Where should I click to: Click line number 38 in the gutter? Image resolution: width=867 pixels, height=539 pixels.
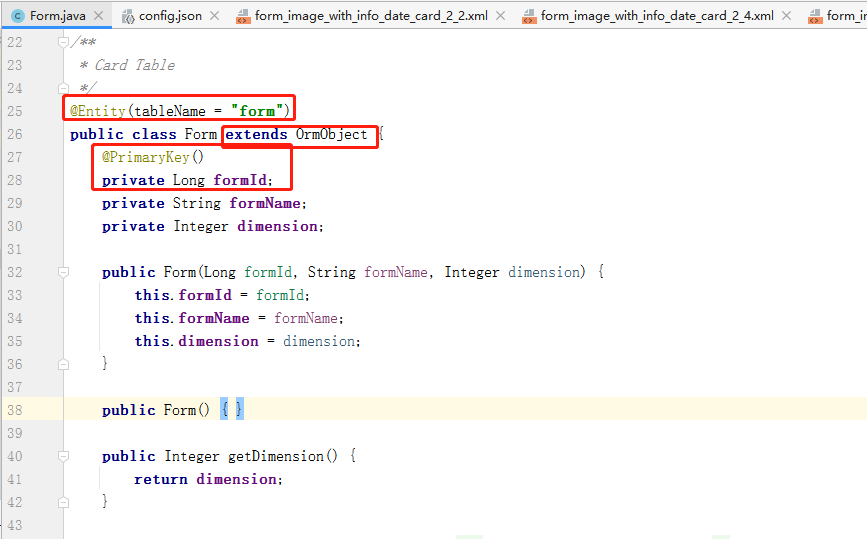point(14,410)
